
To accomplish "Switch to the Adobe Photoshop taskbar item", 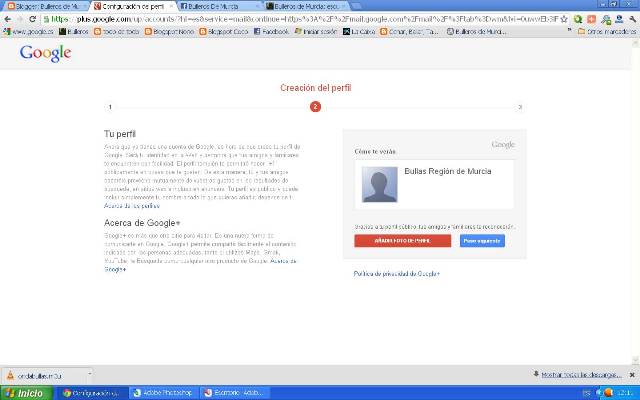I will [164, 393].
